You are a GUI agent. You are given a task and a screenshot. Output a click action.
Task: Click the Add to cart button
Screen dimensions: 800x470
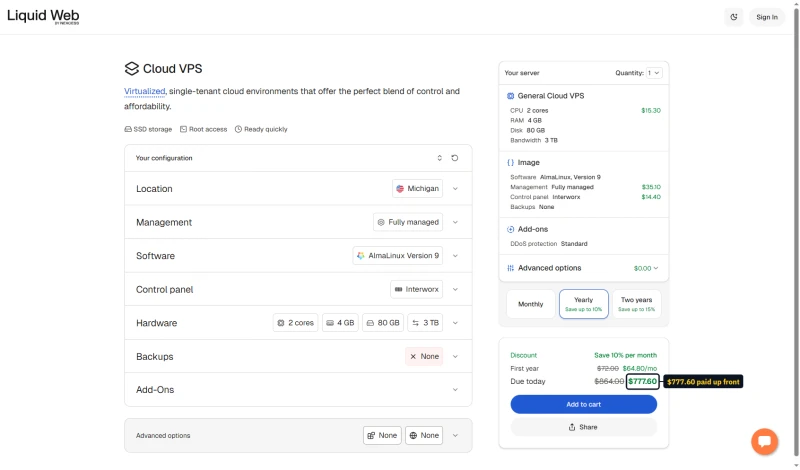[584, 404]
